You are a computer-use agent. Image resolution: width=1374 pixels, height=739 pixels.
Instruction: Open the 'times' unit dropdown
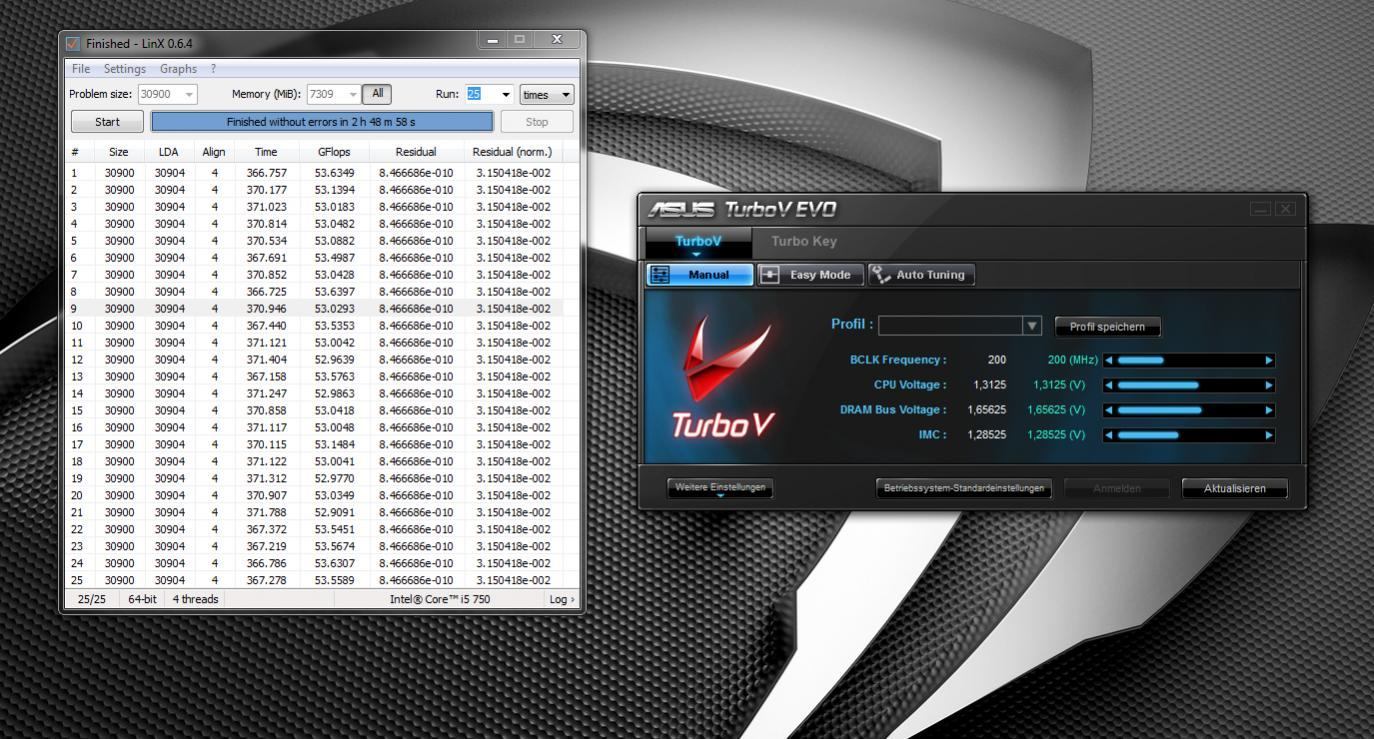pos(547,94)
